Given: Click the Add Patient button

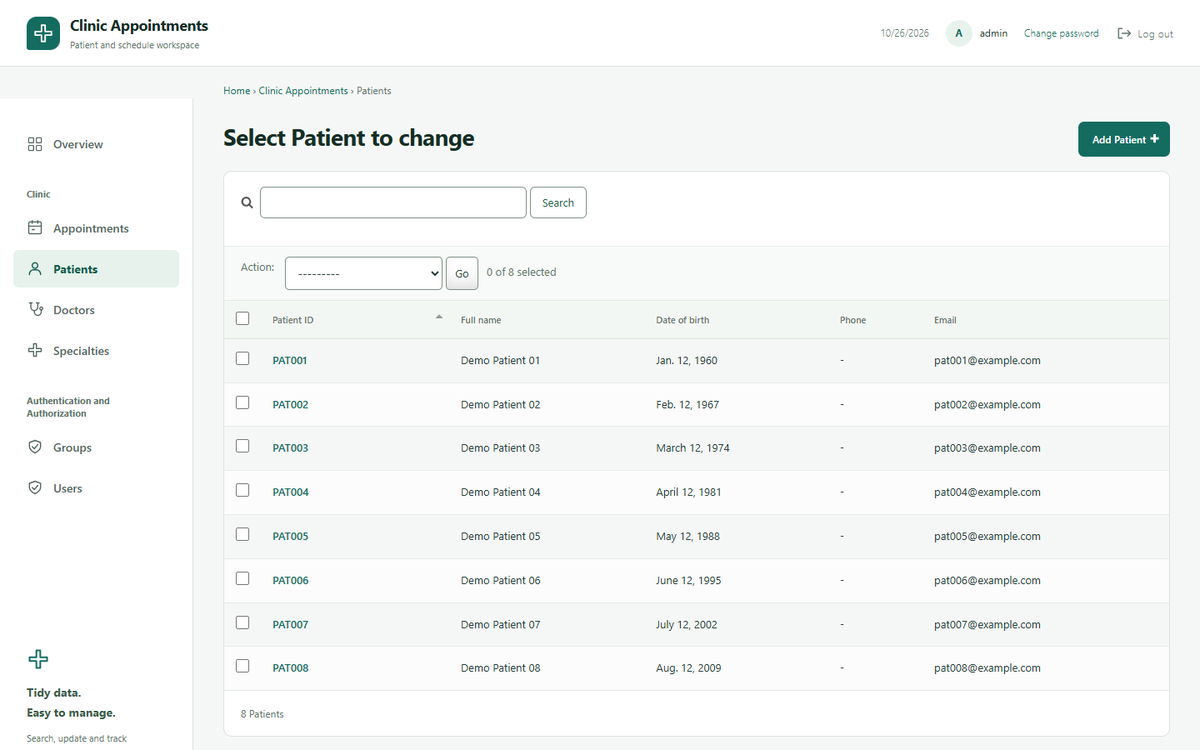Looking at the screenshot, I should (1124, 139).
